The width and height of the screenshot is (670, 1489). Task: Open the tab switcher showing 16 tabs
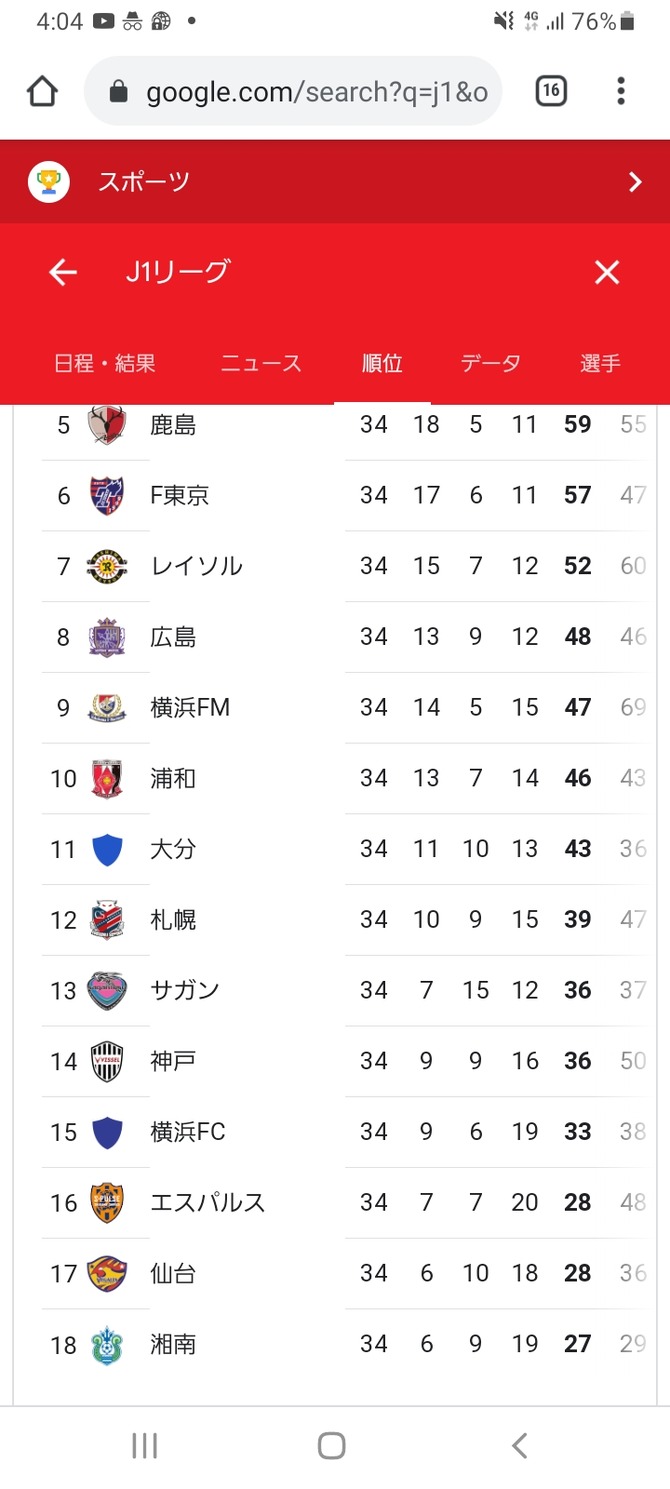click(x=551, y=92)
